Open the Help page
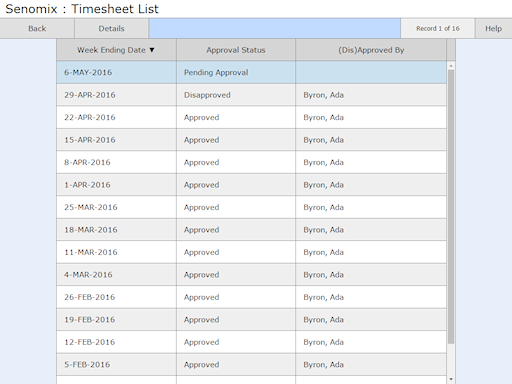The width and height of the screenshot is (512, 384). (x=493, y=29)
